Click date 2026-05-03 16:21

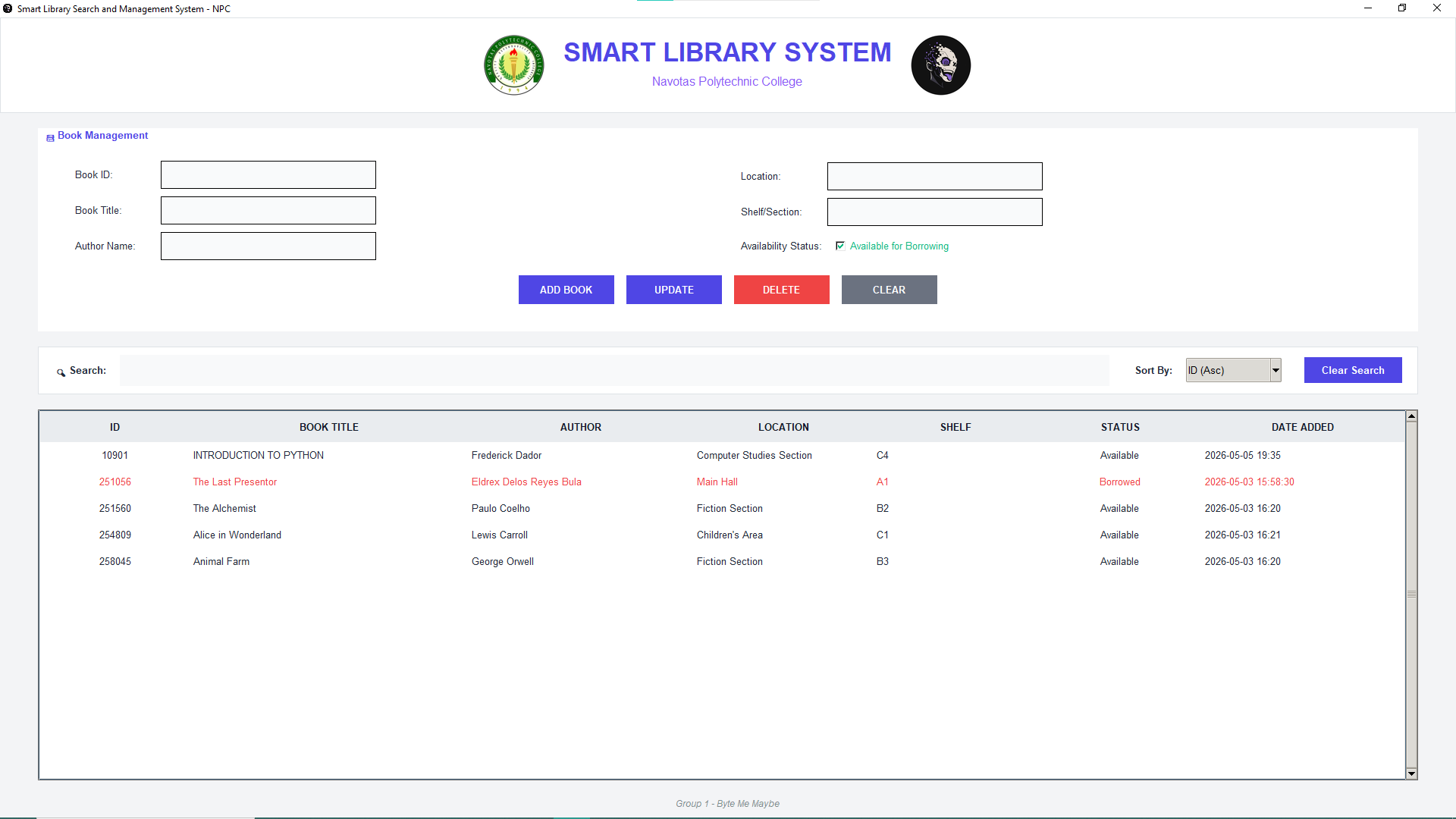[x=1243, y=535]
